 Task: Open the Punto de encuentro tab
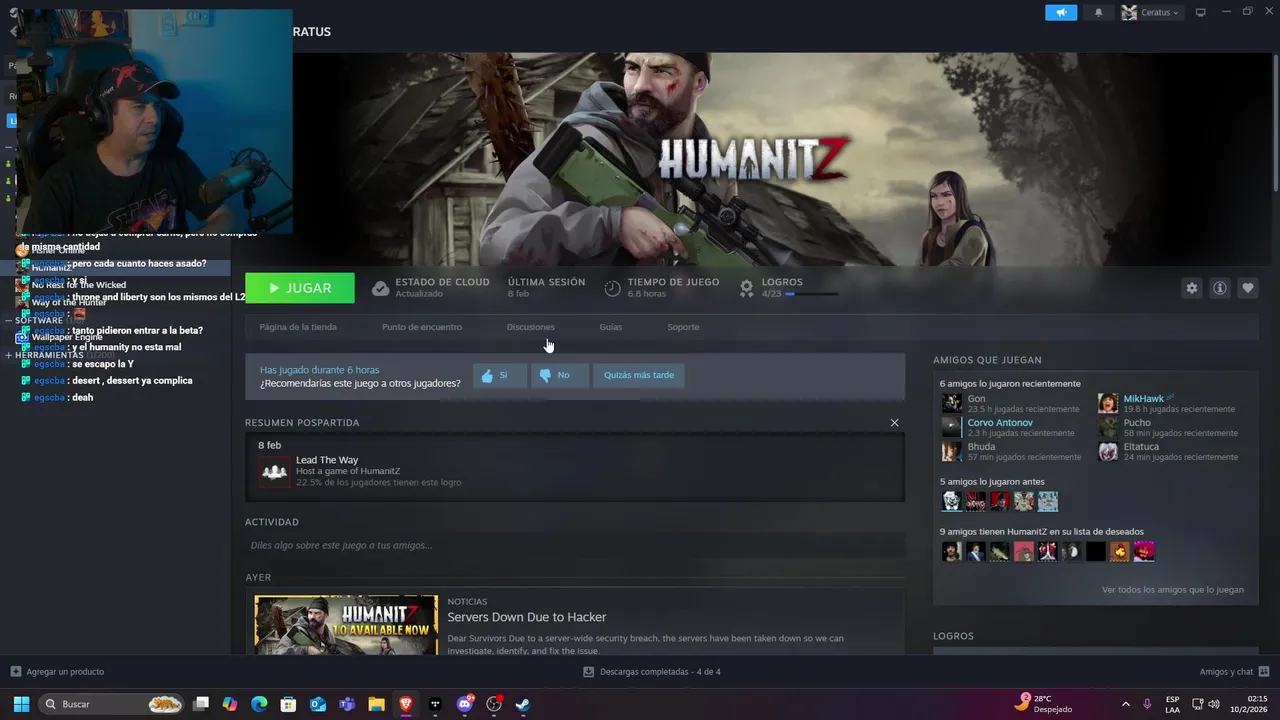[422, 327]
